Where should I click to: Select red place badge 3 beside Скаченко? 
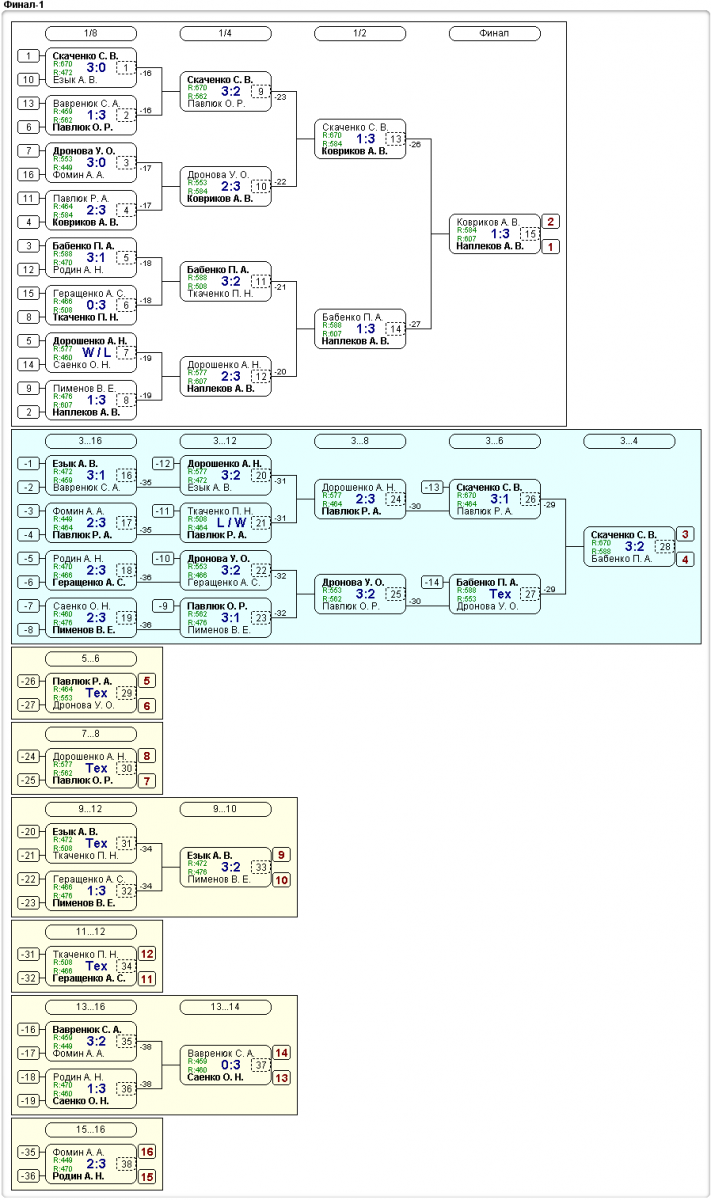(x=686, y=534)
